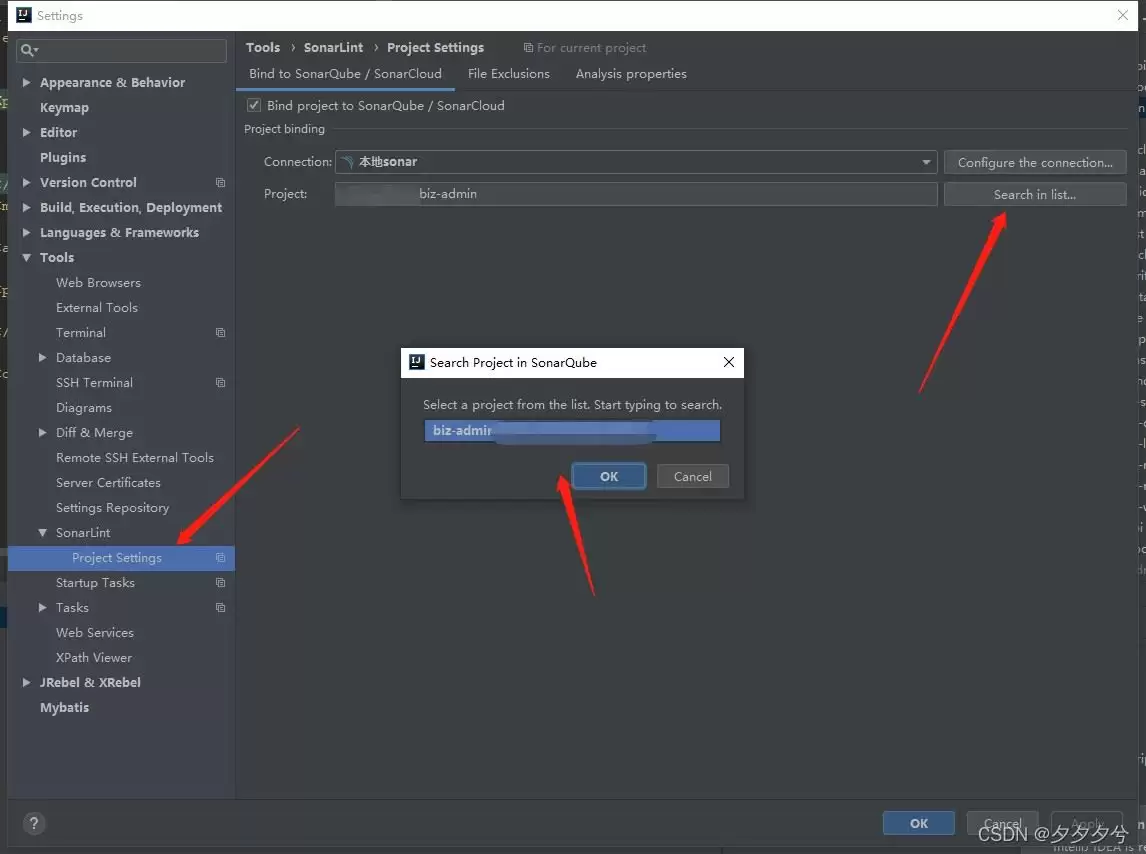
Task: Click the project-level icon next to Terminal
Action: [x=220, y=333]
